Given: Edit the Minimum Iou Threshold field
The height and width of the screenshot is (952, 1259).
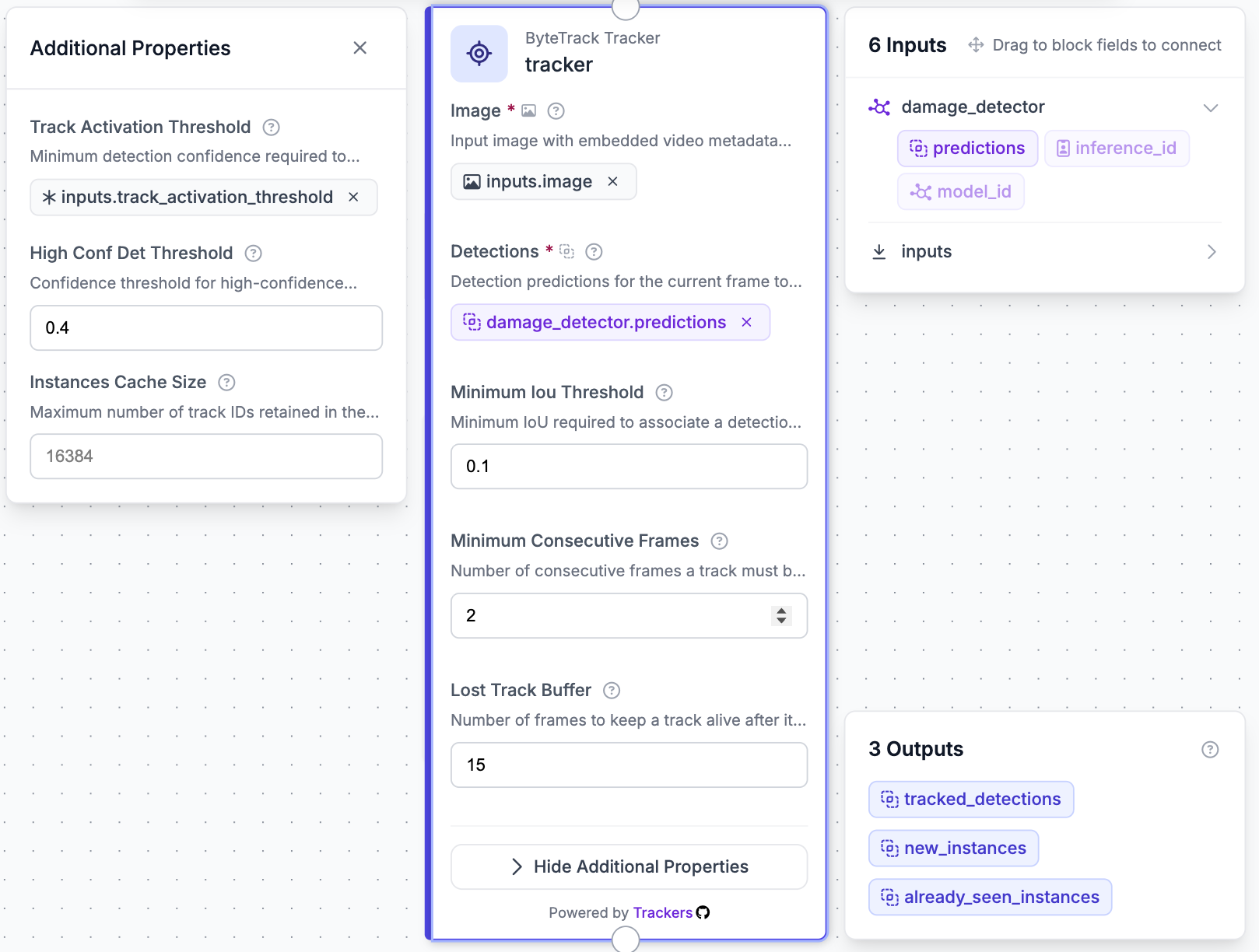Looking at the screenshot, I should (629, 466).
